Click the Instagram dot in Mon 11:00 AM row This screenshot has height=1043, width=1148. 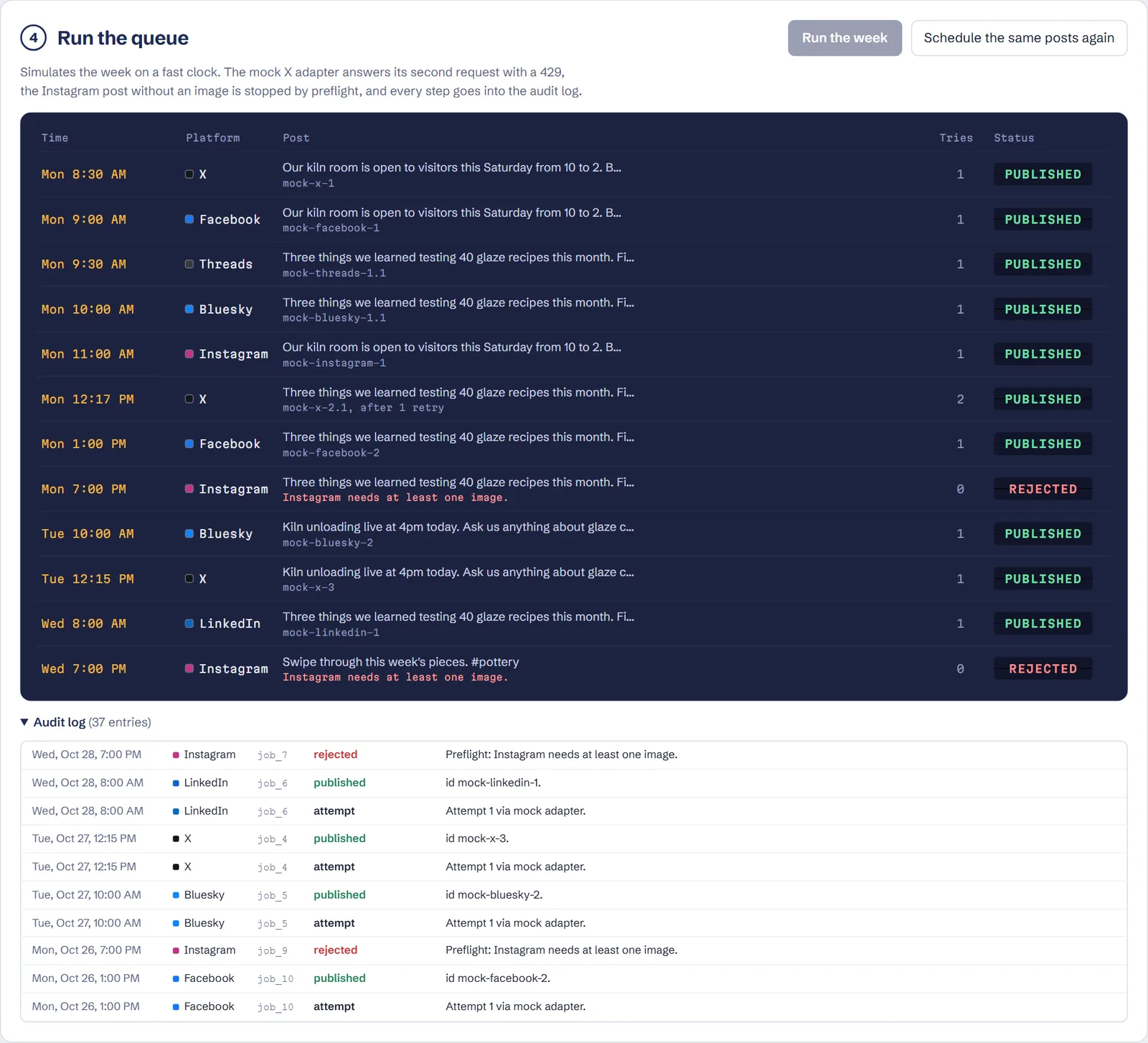click(x=189, y=354)
